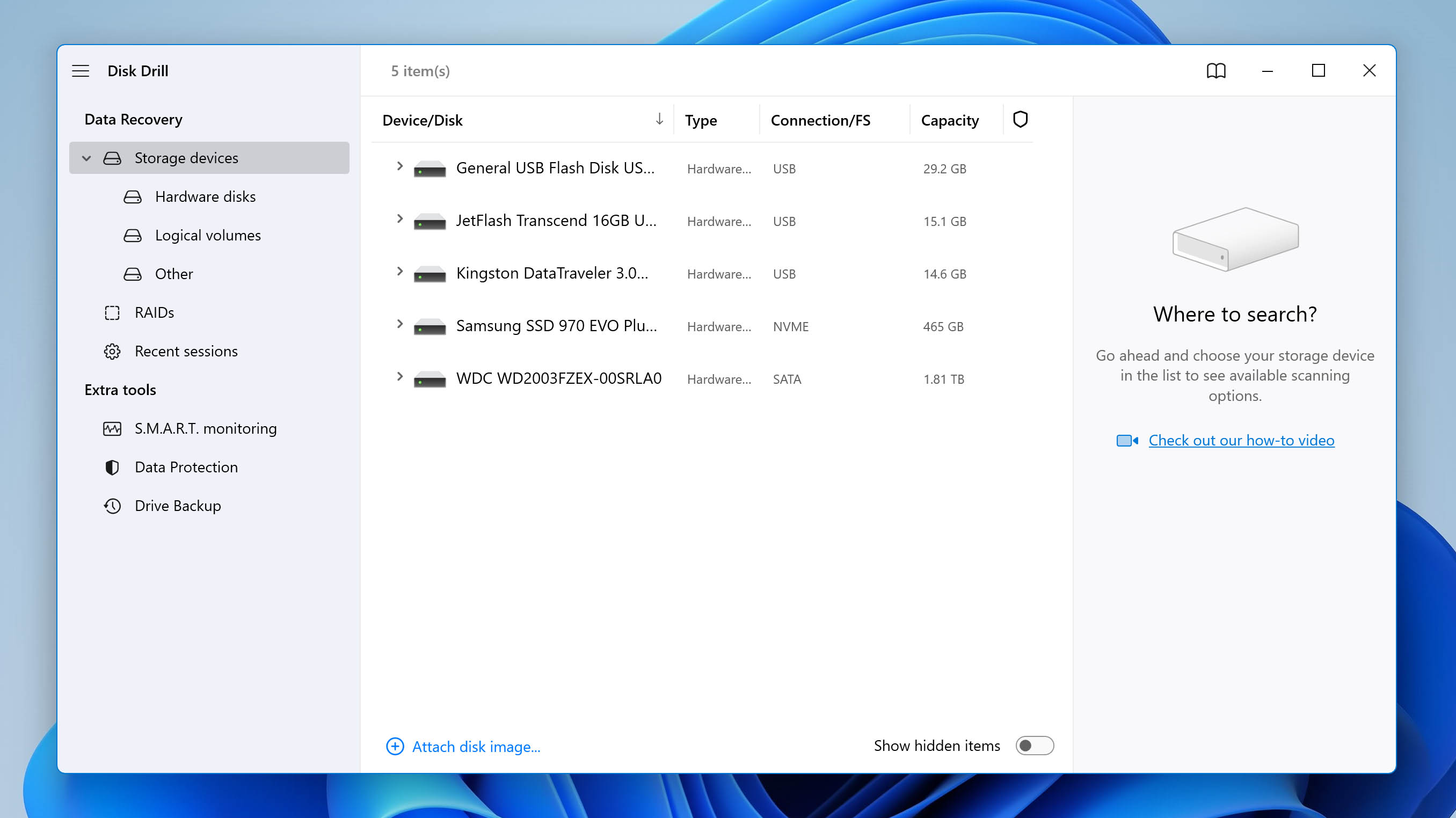Open the help book icon in the title bar
The width and height of the screenshot is (1456, 818).
coord(1216,71)
